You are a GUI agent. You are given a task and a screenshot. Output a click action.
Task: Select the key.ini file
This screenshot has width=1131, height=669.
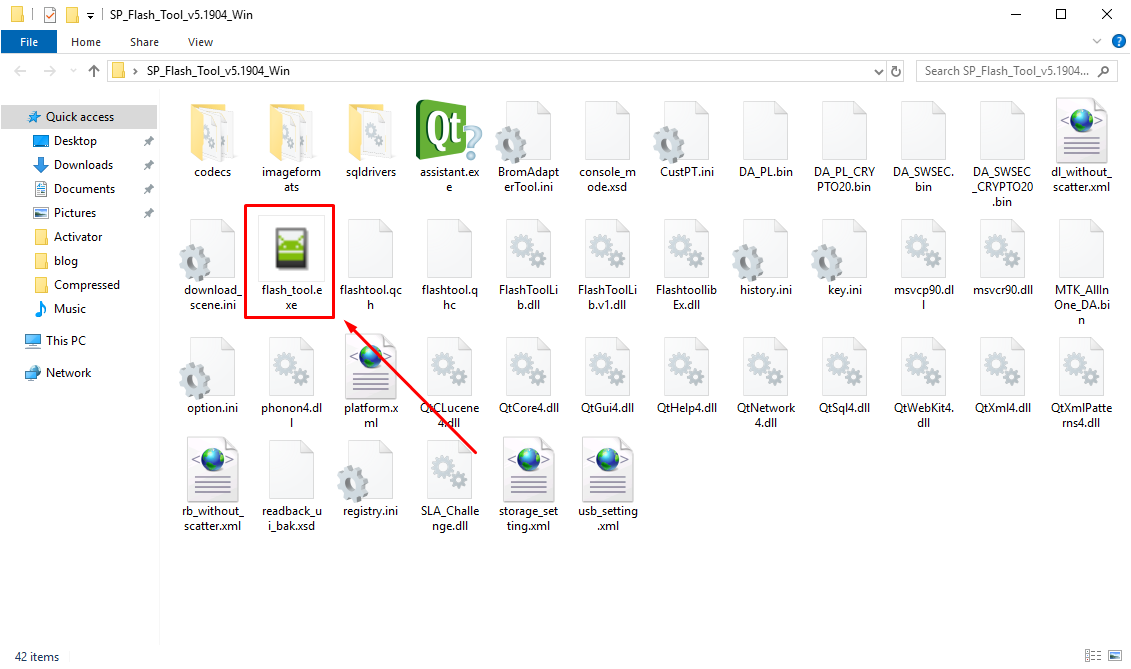click(x=844, y=259)
